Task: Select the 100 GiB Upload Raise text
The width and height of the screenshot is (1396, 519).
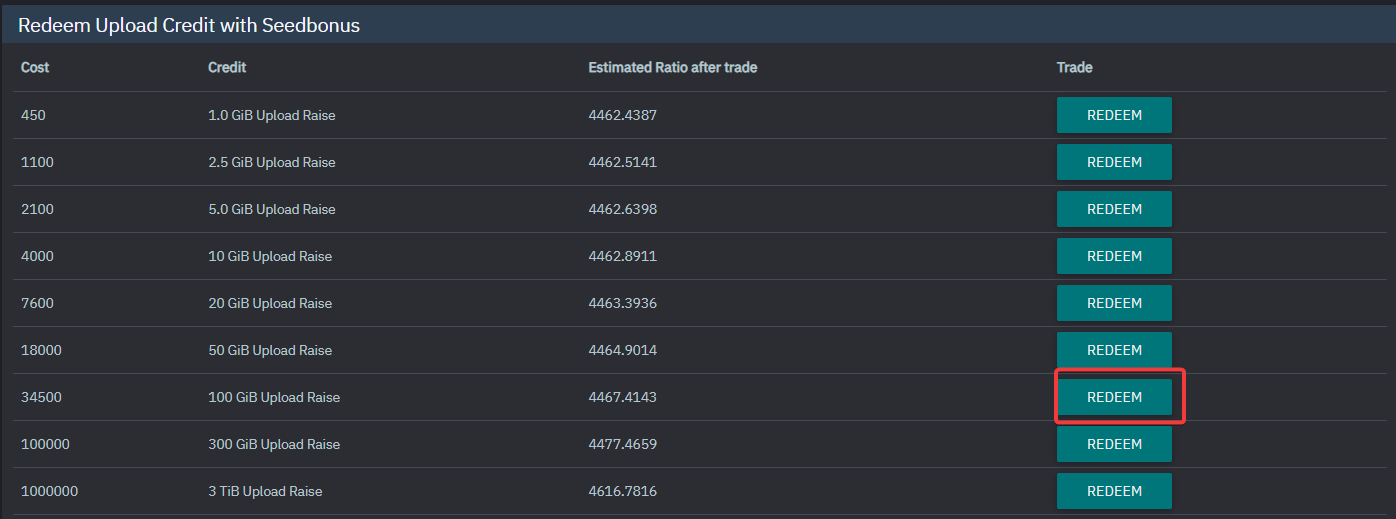Action: click(x=274, y=397)
